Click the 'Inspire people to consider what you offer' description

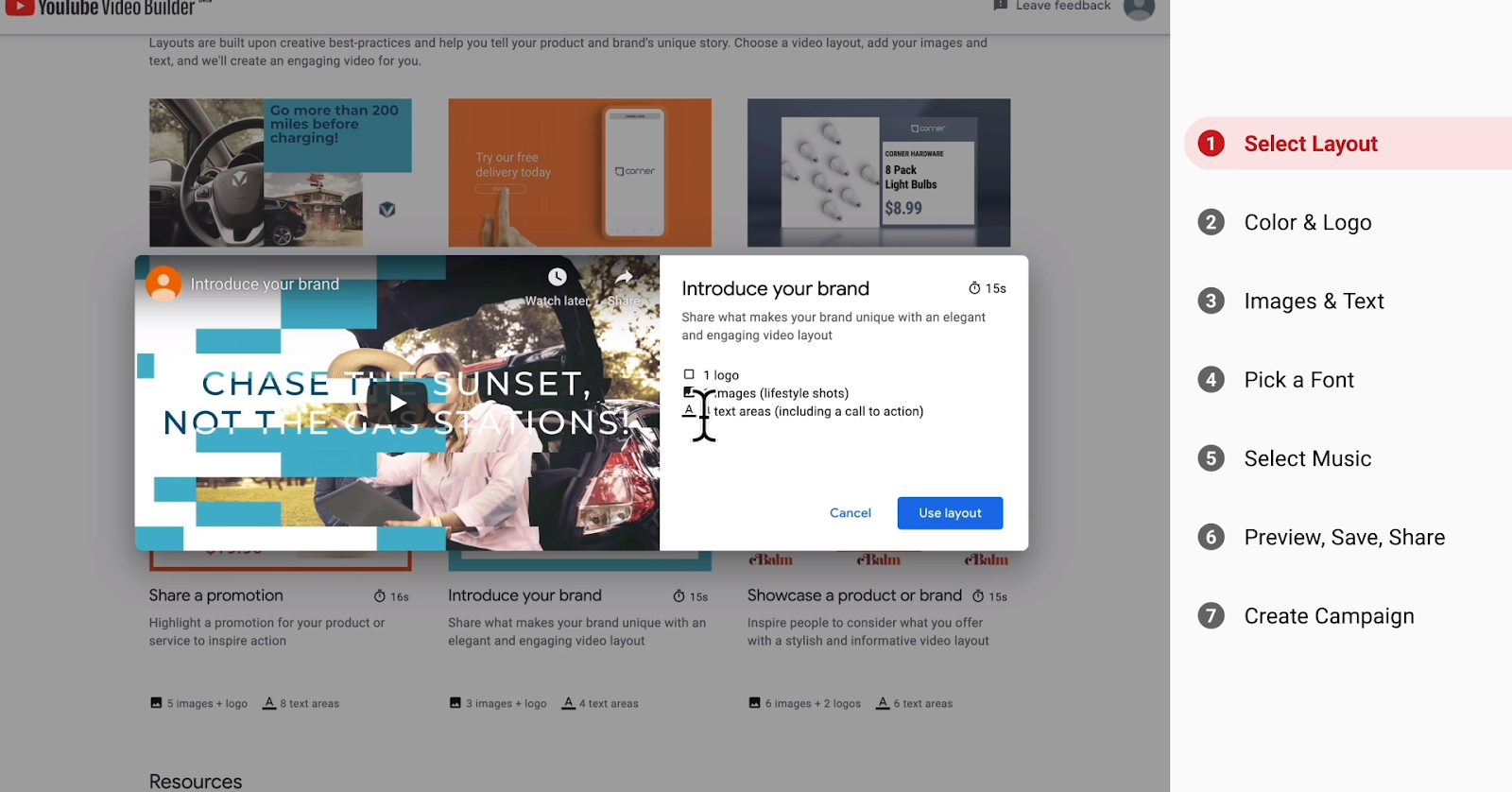[x=868, y=631]
